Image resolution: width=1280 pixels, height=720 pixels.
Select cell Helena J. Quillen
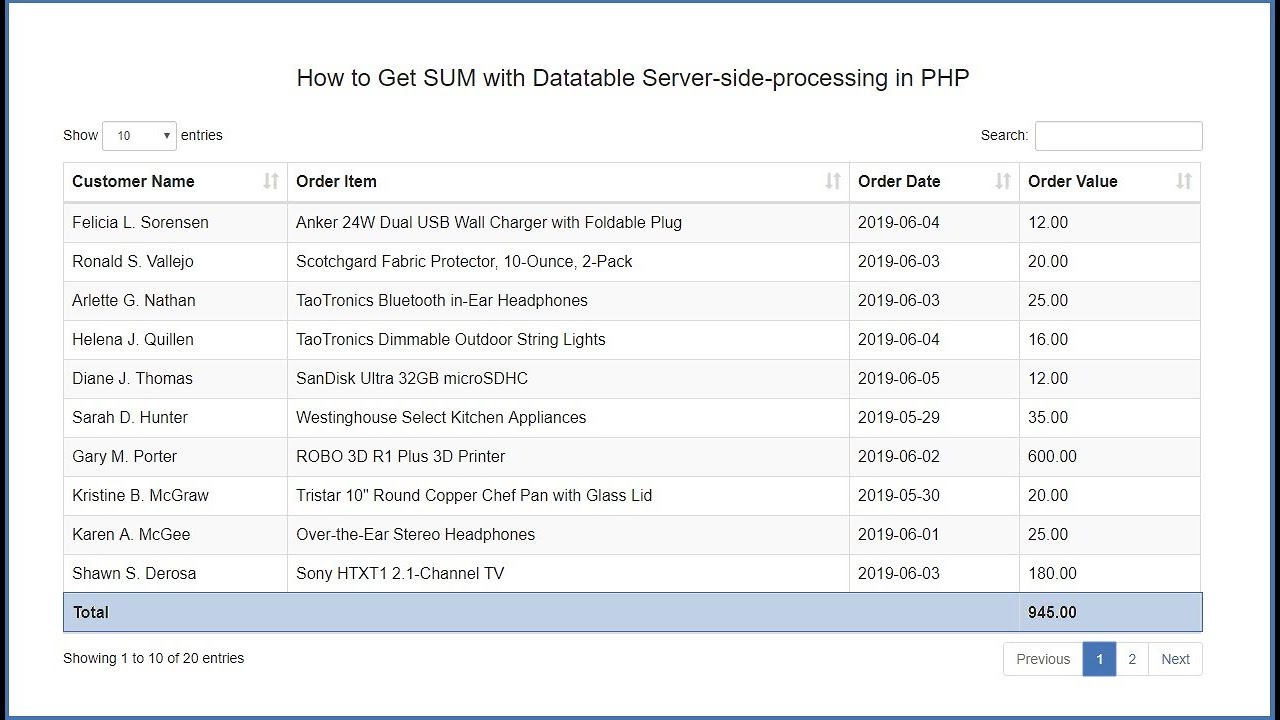click(175, 339)
